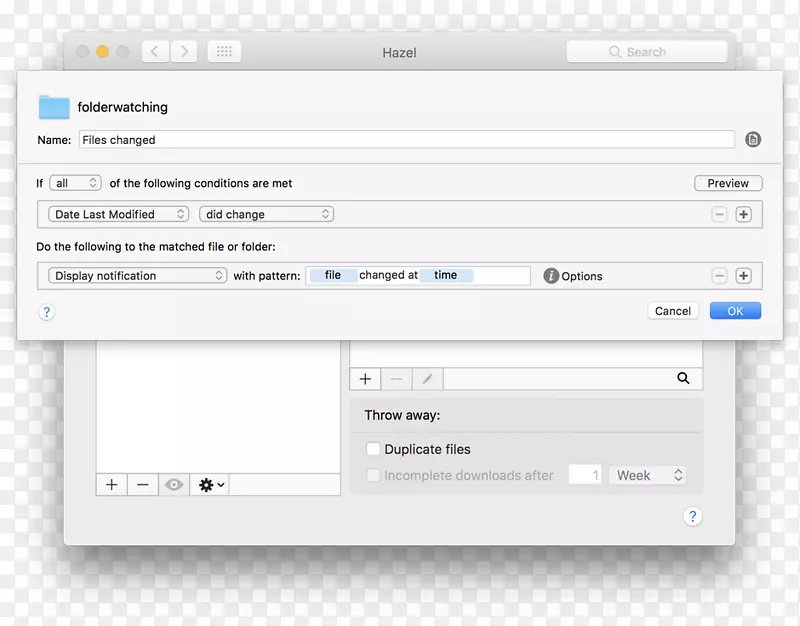The image size is (800, 626).
Task: Click the 'Throw away:' heading
Action: coord(402,415)
